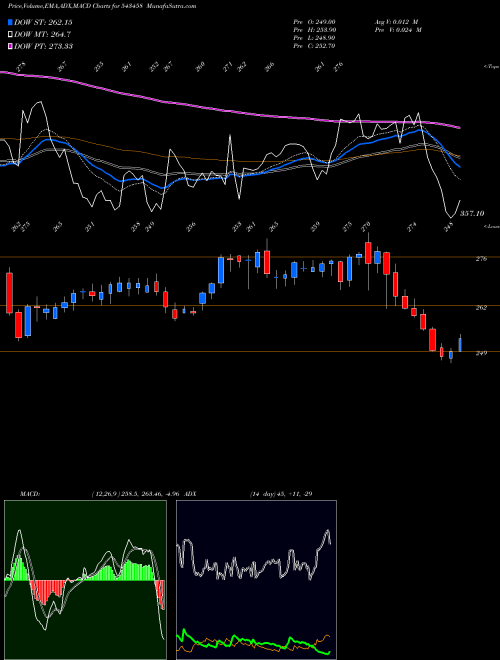This screenshot has width=500, height=660.
Task: Click the 276 price axis label
Action: (x=481, y=259)
